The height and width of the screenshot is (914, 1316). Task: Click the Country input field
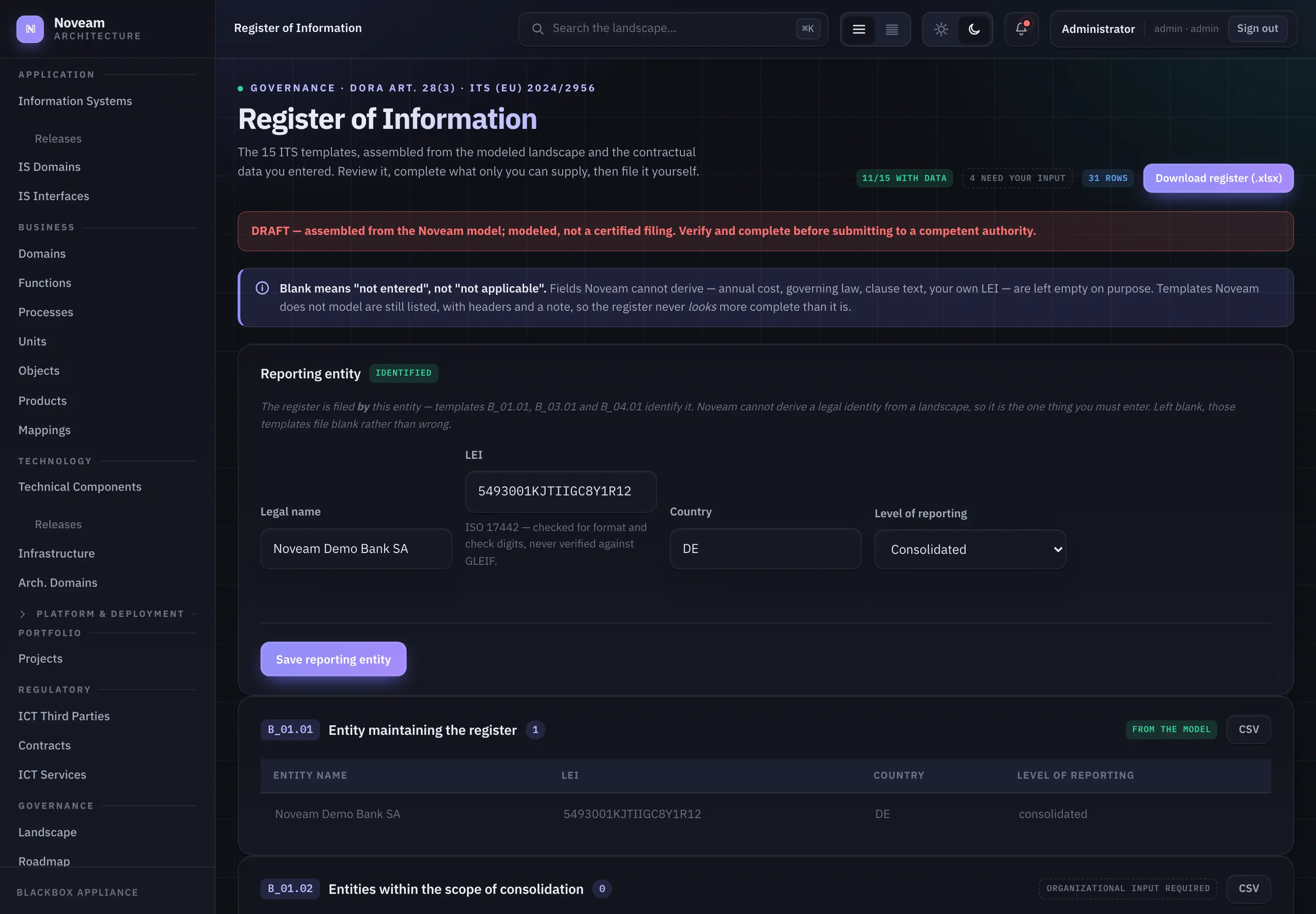click(x=765, y=549)
